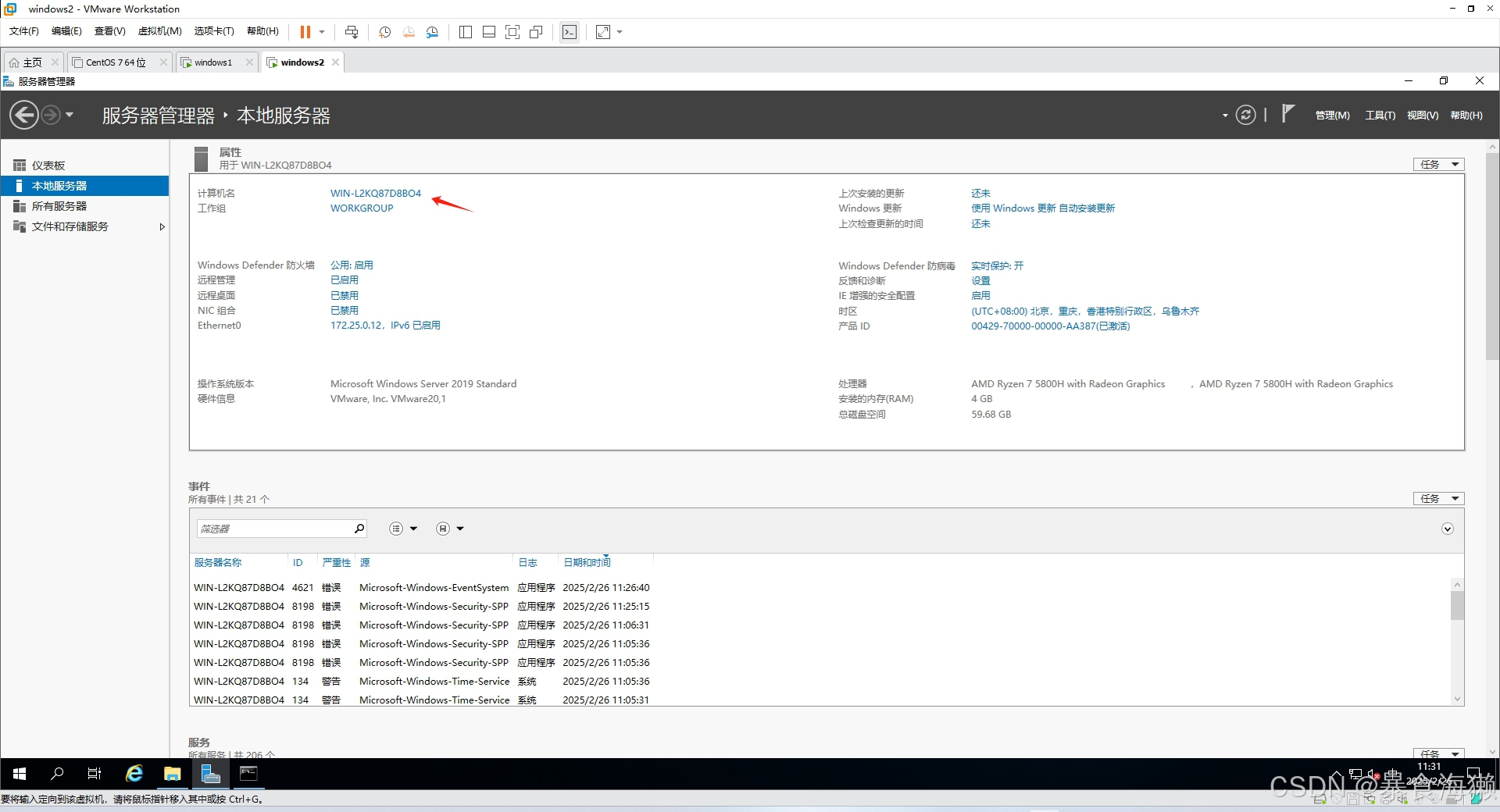
Task: Expand the 文件和存储服务 arrow
Action: [162, 227]
